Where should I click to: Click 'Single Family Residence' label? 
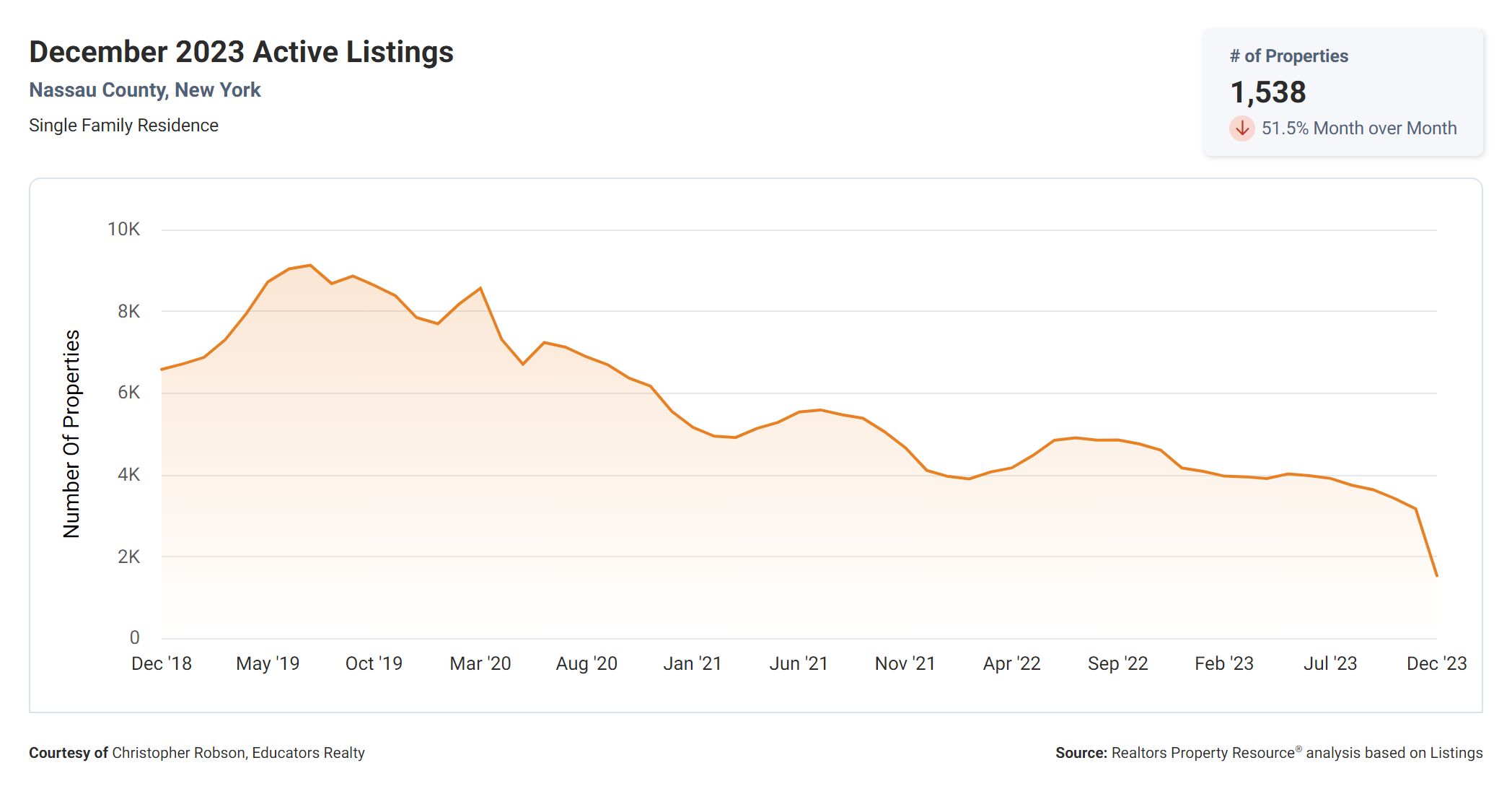click(123, 126)
